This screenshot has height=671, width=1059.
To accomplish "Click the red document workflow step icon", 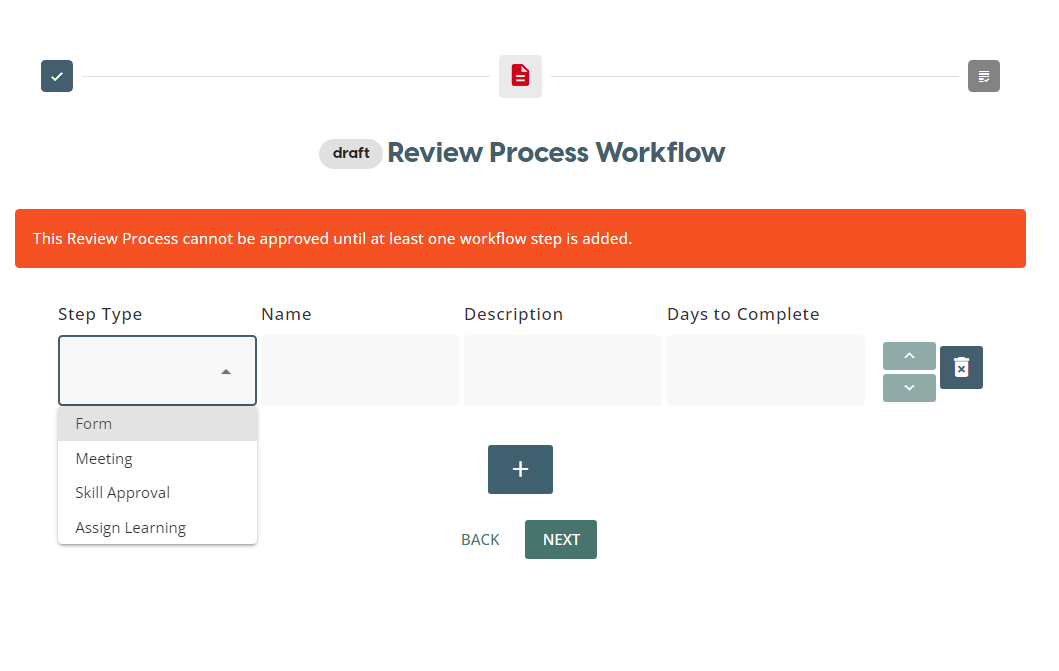I will click(x=520, y=76).
